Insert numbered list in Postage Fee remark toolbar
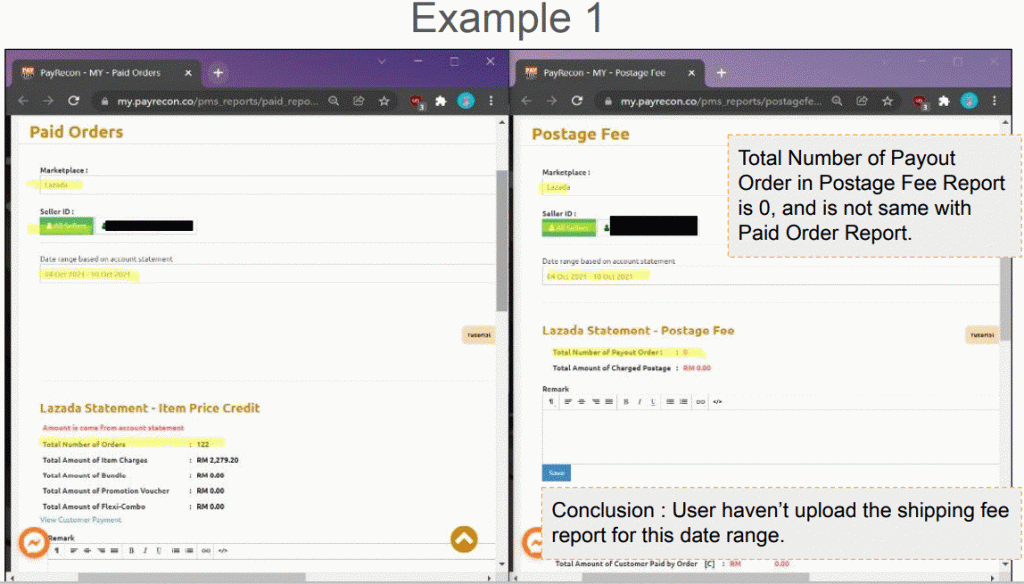Image resolution: width=1024 pixels, height=584 pixels. point(683,402)
